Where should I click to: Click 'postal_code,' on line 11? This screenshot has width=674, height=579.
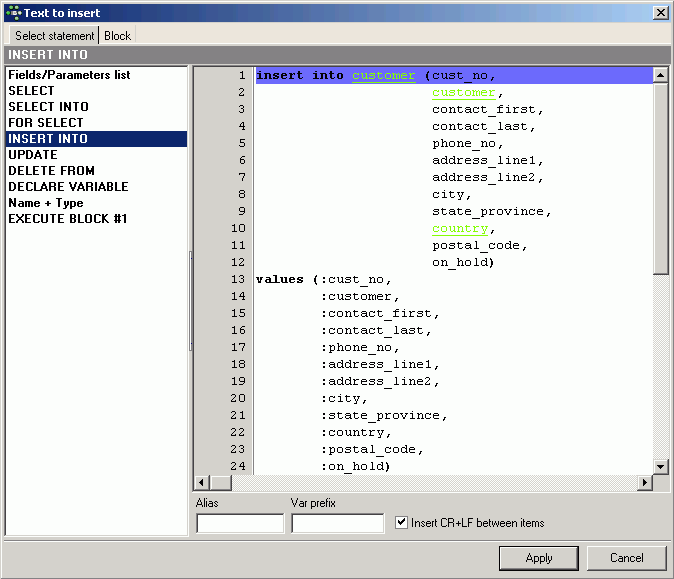point(480,245)
